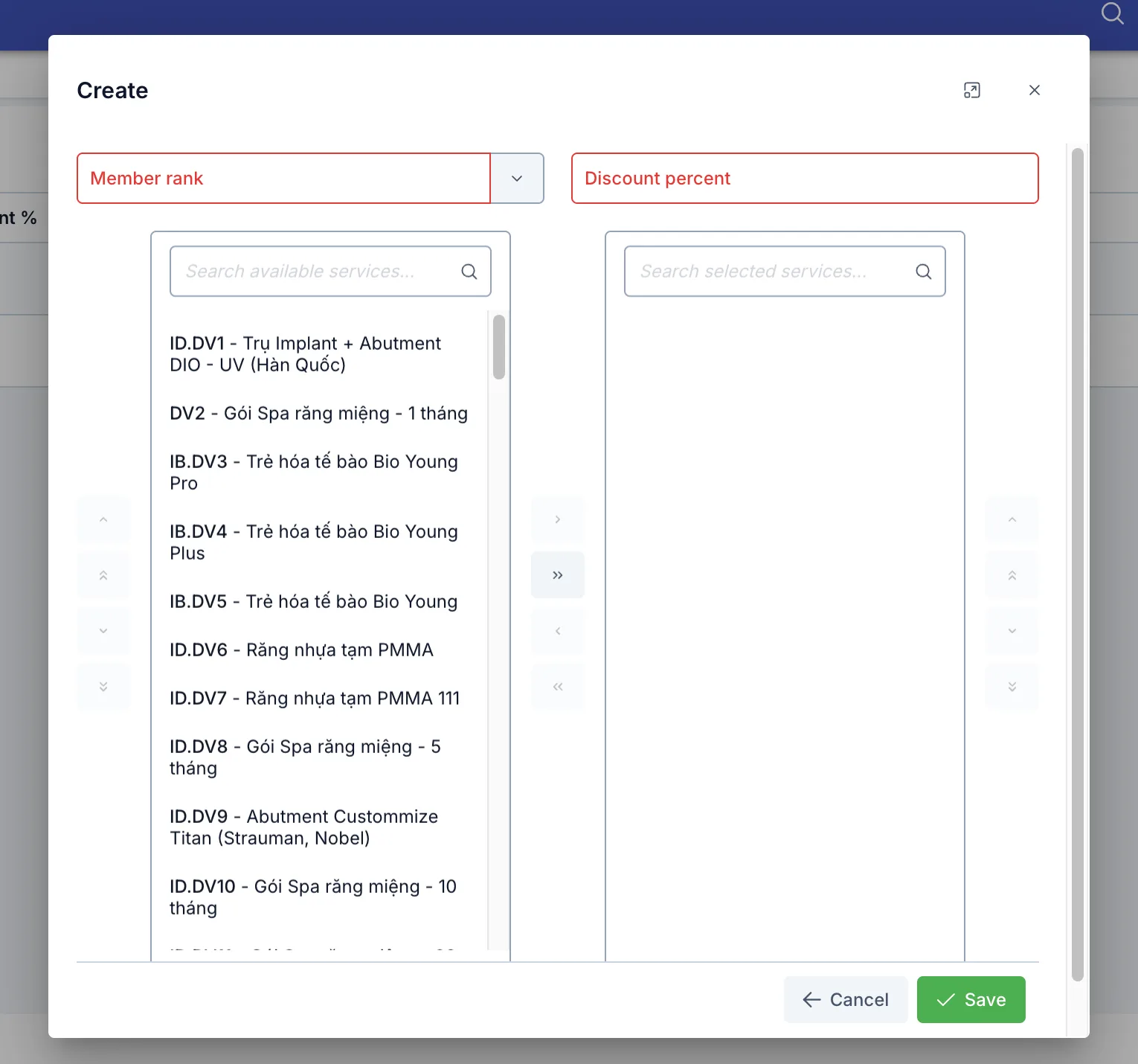Viewport: 1138px width, 1064px height.
Task: Click the available services list scrollbar
Action: coord(499,347)
